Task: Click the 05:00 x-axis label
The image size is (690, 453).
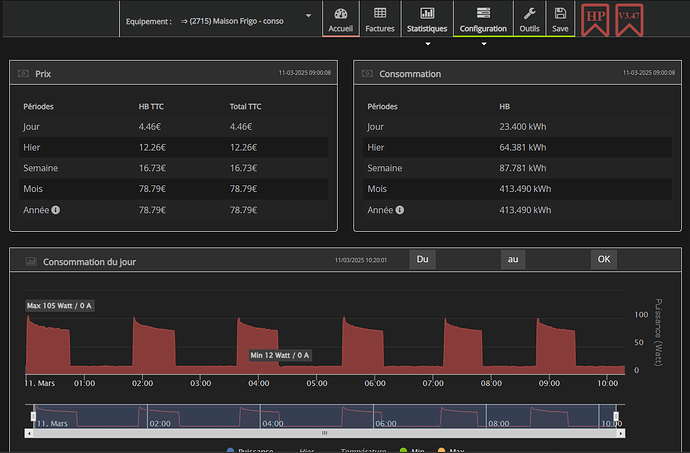Action: point(317,383)
